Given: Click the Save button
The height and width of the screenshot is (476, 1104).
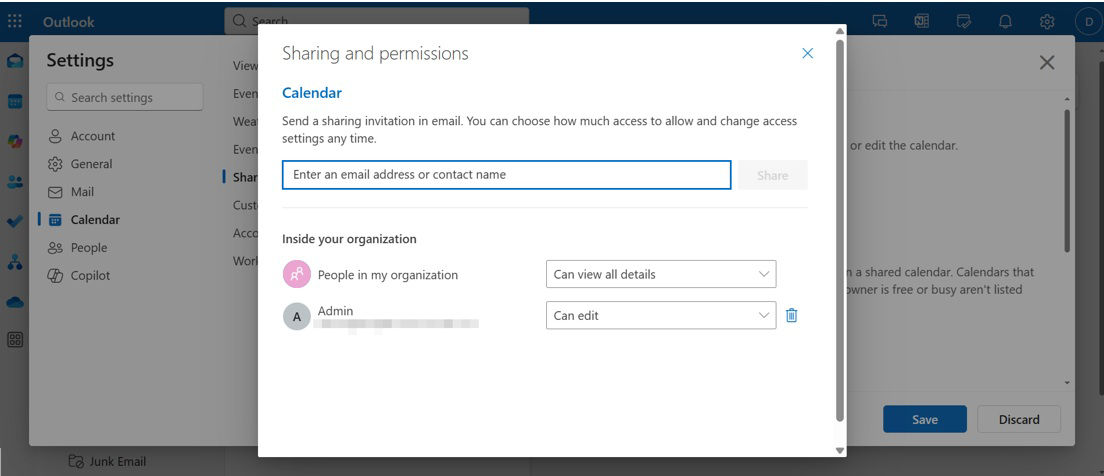Looking at the screenshot, I should click(x=924, y=419).
